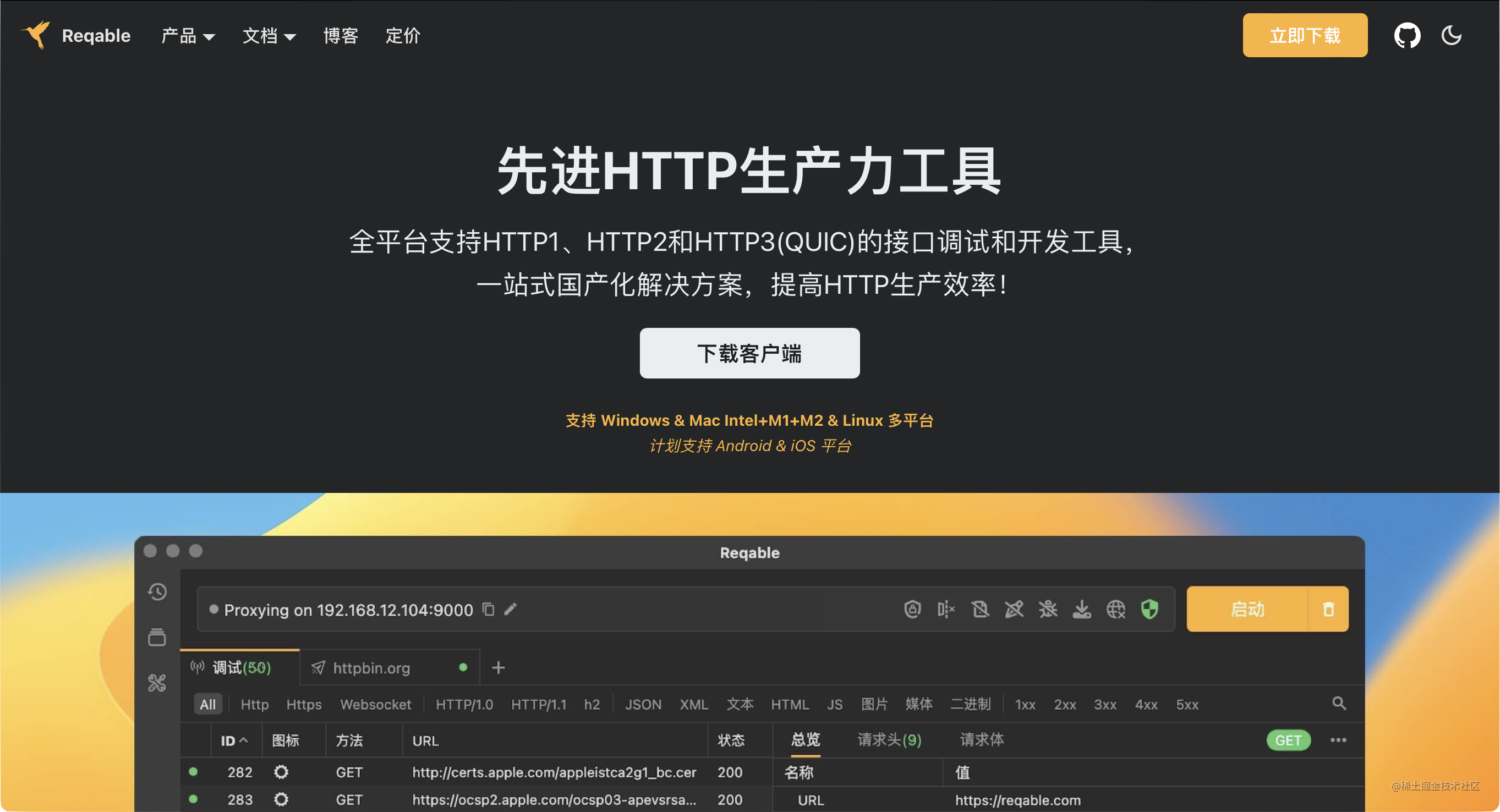The image size is (1500, 812).
Task: Click the 立即下载 button
Action: pyautogui.click(x=1305, y=36)
